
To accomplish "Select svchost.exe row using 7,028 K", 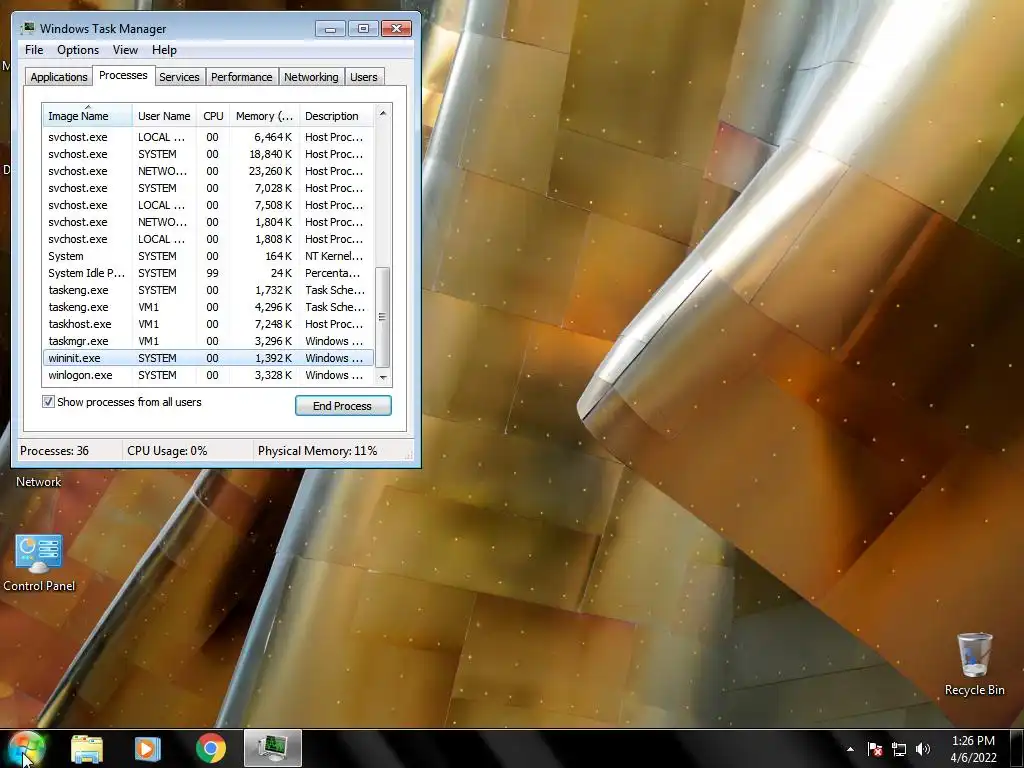I will pos(208,188).
